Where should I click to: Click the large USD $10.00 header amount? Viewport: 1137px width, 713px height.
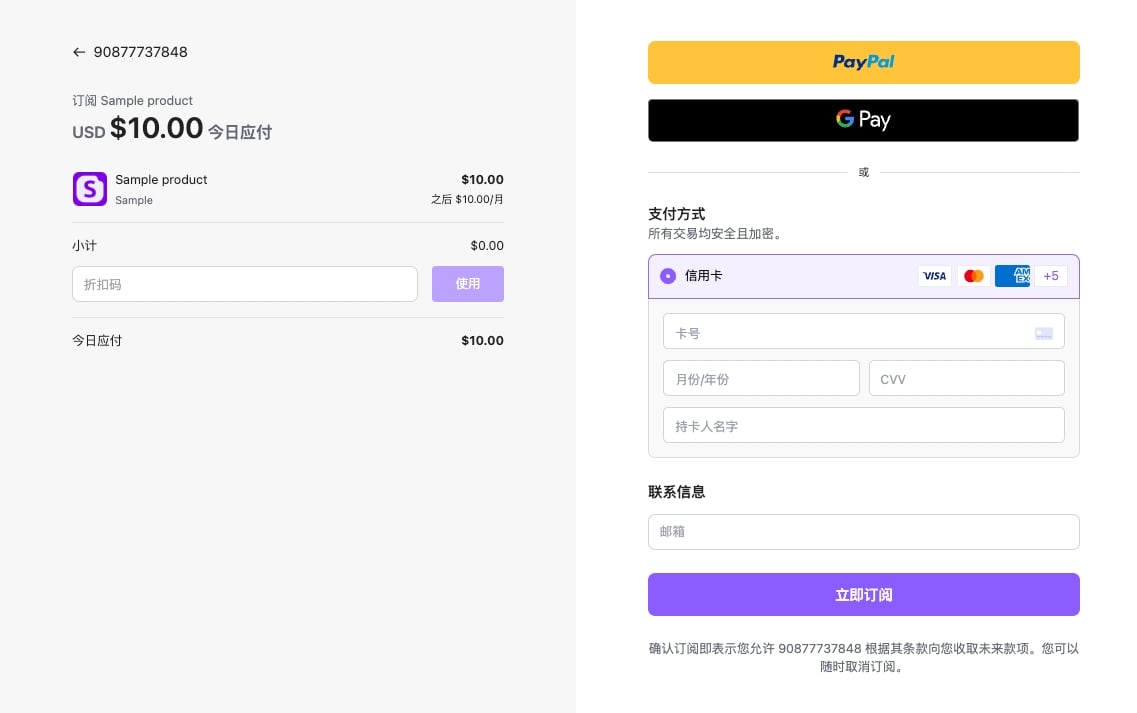138,128
